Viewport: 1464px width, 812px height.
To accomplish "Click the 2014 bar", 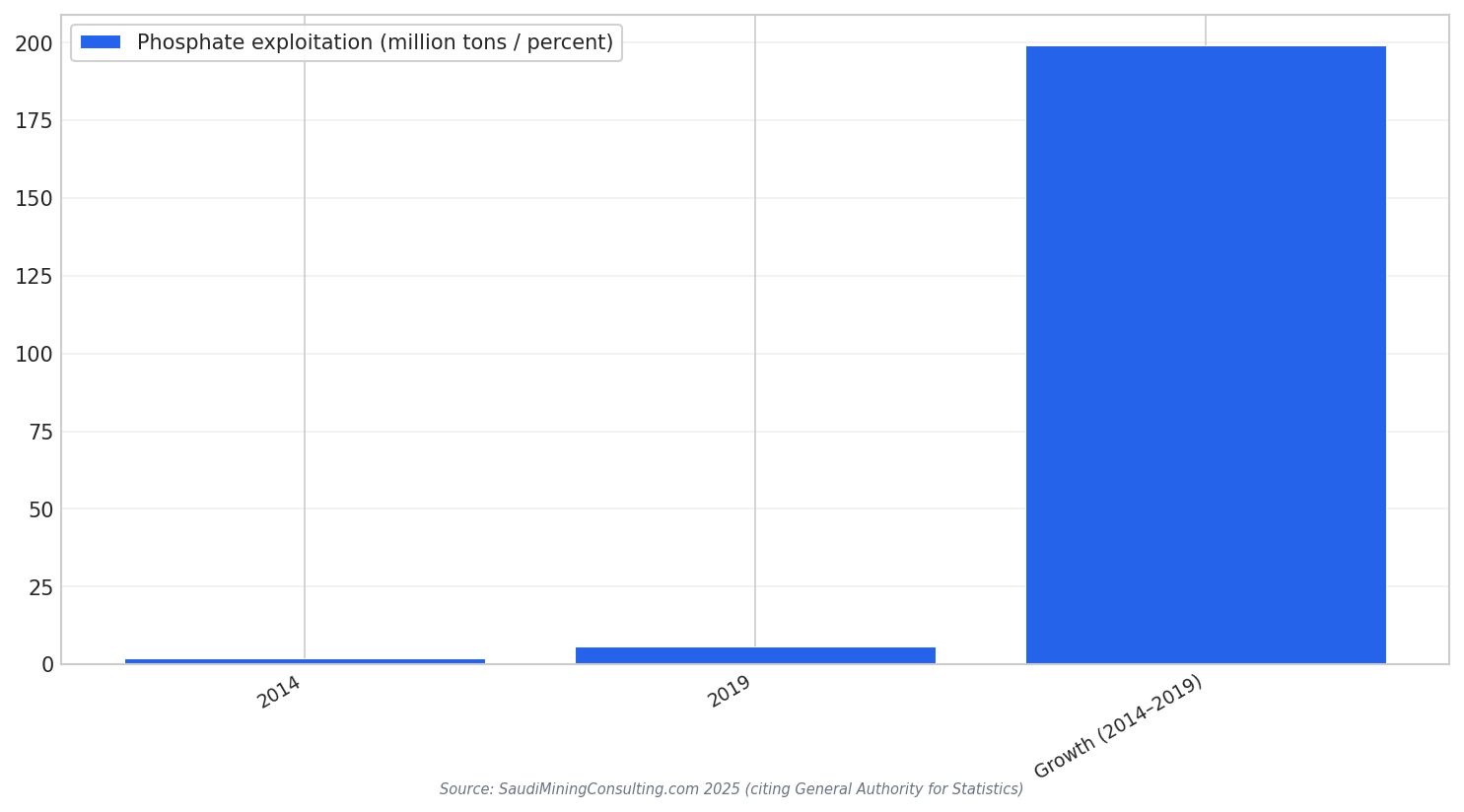I will pyautogui.click(x=305, y=661).
